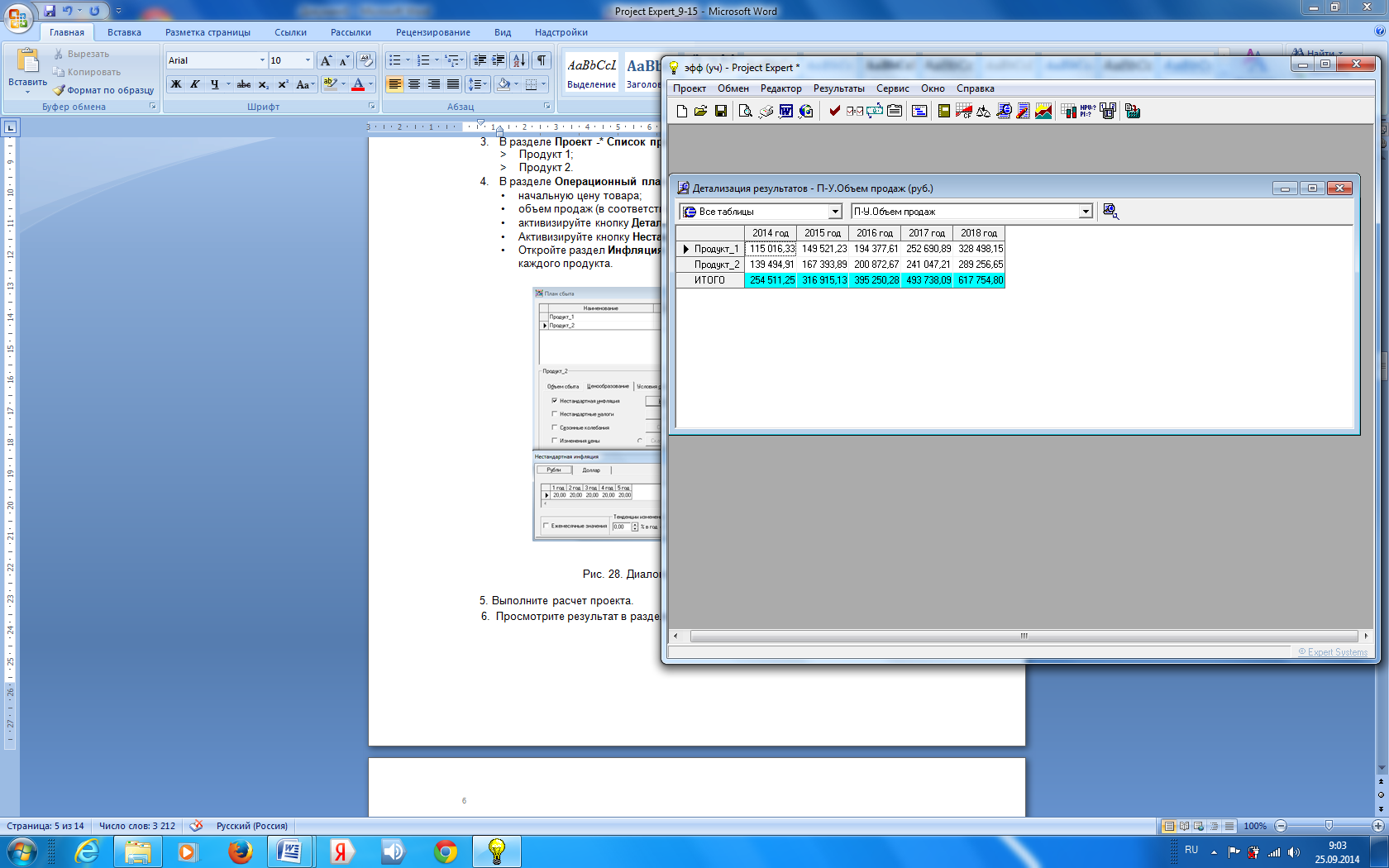Click the open folder icon in Project Expert
1389x868 pixels.
[x=701, y=111]
